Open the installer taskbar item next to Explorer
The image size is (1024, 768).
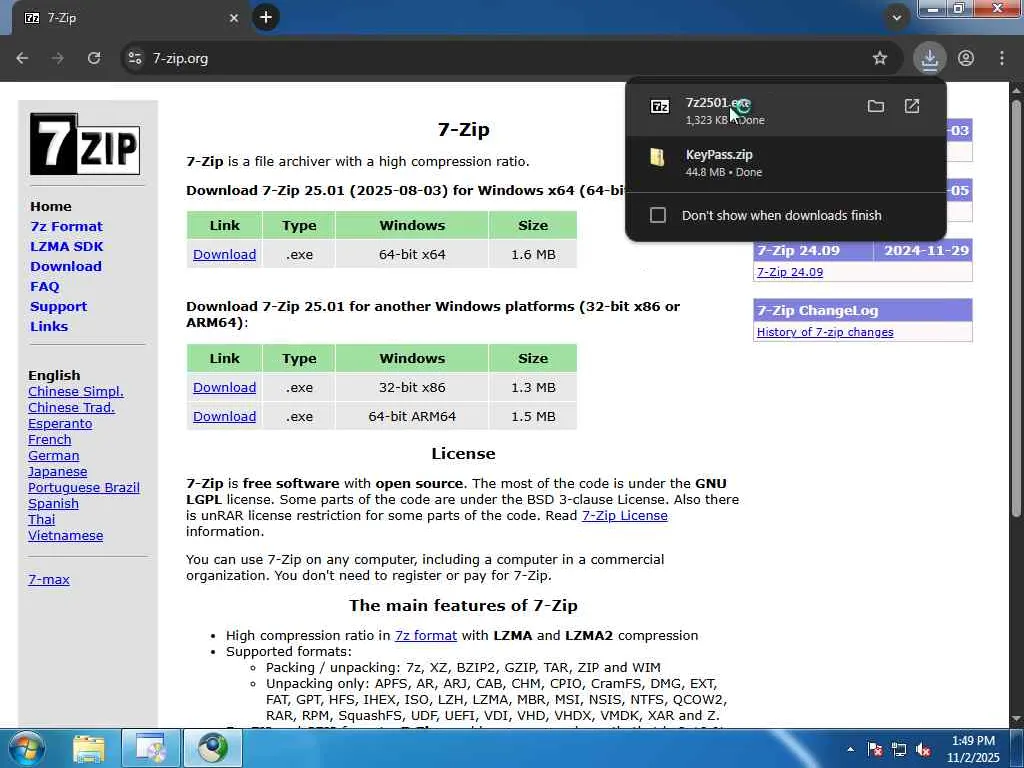pyautogui.click(x=151, y=748)
